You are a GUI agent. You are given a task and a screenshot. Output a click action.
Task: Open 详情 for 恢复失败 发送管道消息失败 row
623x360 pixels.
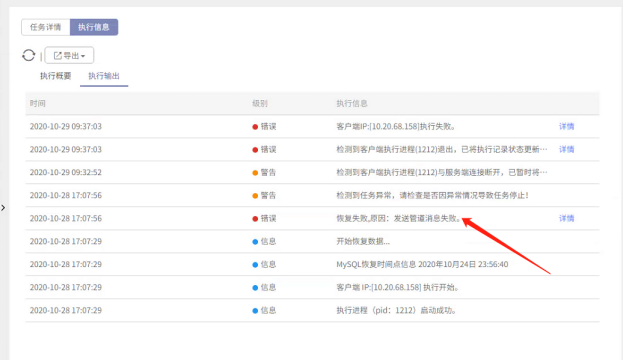tap(567, 218)
